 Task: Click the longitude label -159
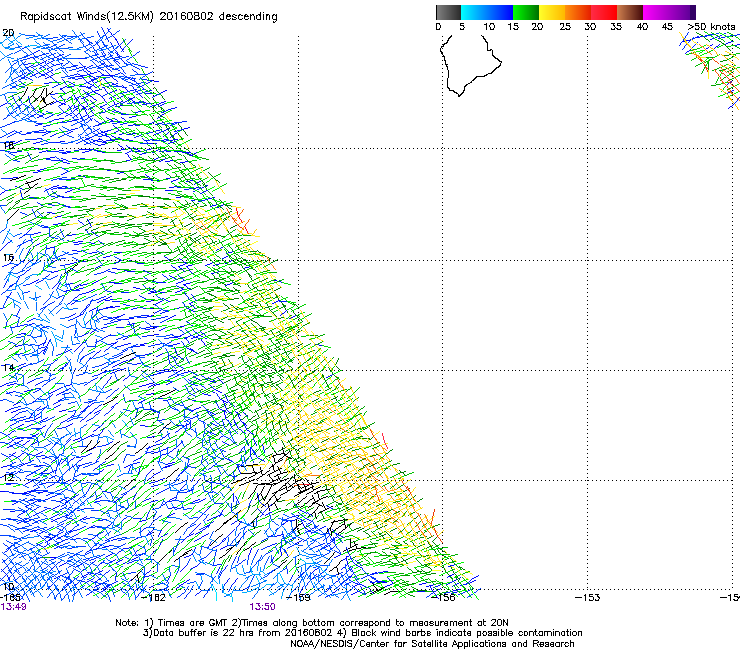(299, 598)
